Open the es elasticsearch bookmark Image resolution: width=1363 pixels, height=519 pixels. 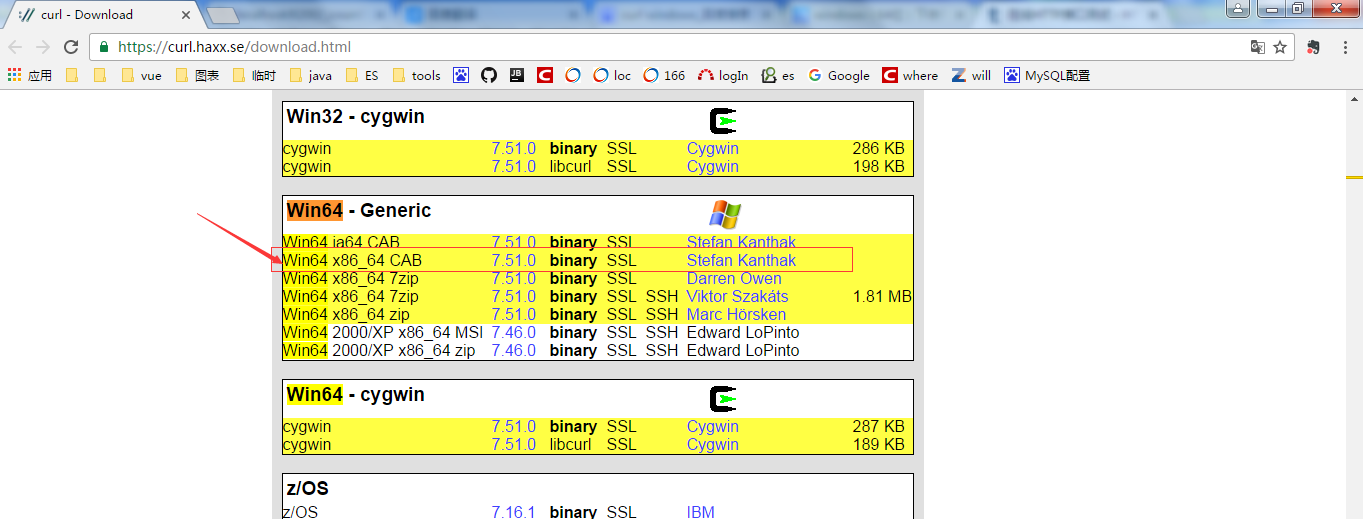(778, 75)
